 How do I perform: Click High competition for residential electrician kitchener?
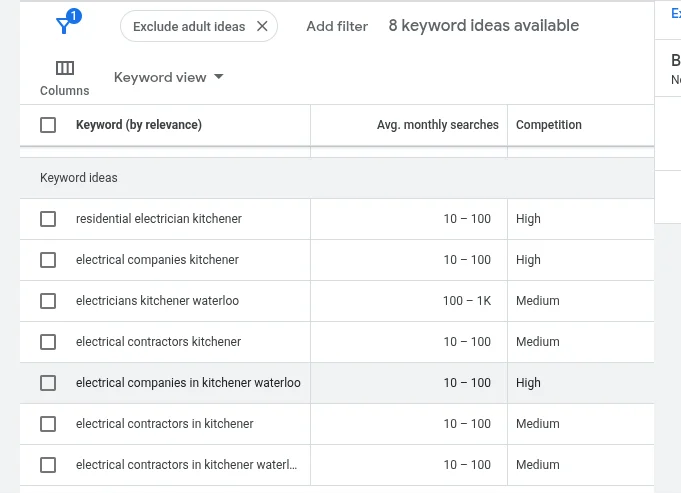[x=528, y=218]
